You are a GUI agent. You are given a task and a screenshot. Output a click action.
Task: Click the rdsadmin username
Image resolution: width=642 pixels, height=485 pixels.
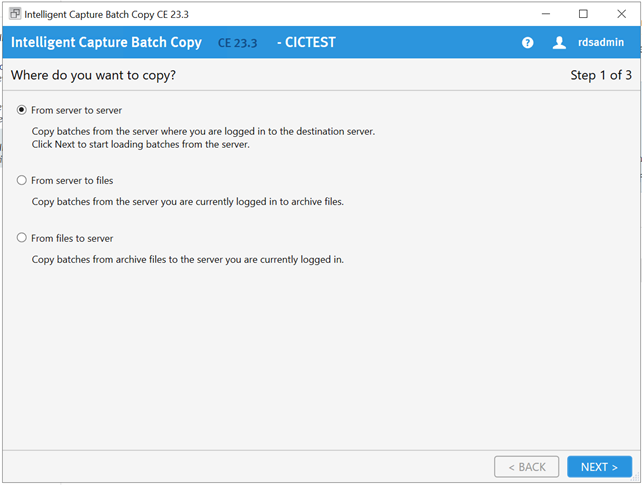point(601,42)
